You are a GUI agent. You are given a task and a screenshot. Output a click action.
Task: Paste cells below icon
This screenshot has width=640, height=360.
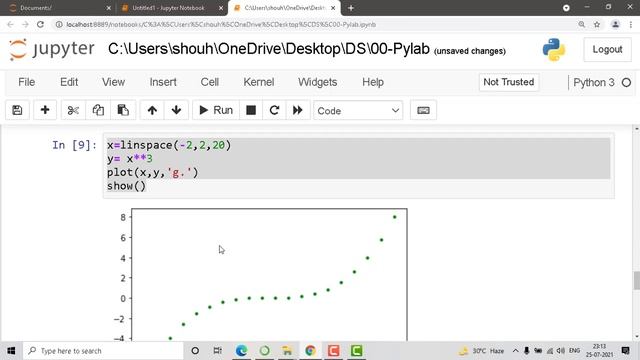pos(123,110)
